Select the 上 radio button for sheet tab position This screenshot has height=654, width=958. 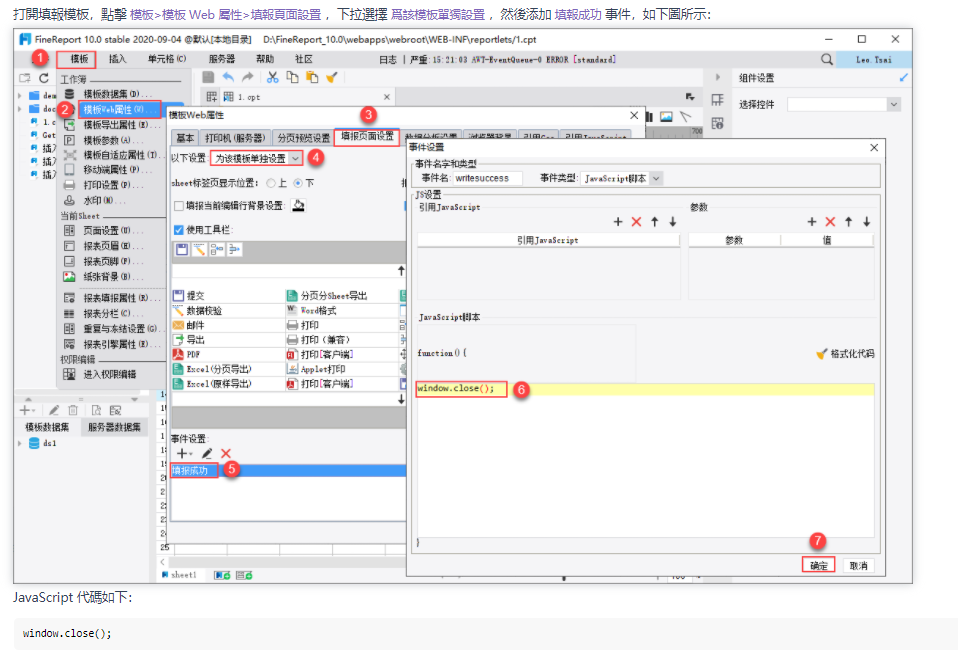coord(271,183)
